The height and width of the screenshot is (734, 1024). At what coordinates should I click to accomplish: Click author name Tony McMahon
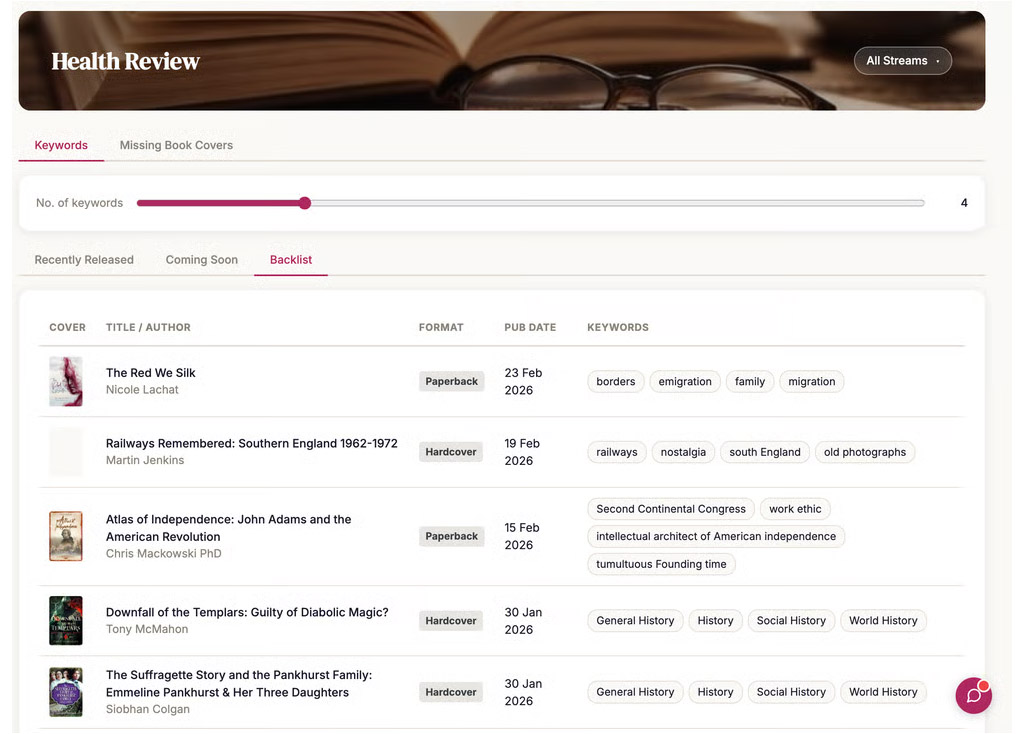pyautogui.click(x=147, y=630)
